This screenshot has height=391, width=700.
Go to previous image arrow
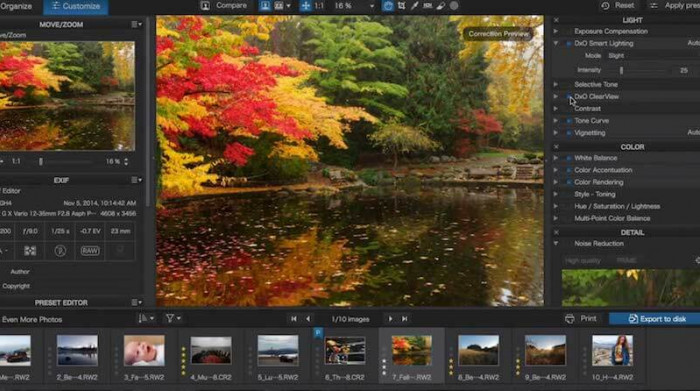[308, 319]
